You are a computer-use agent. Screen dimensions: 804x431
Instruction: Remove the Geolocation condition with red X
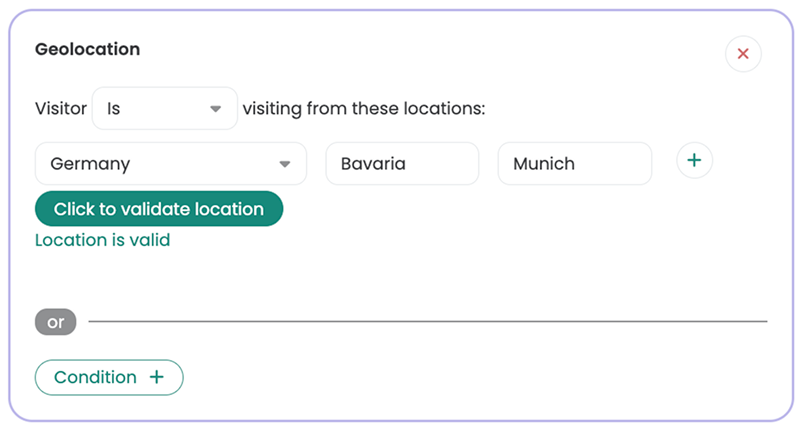point(743,54)
